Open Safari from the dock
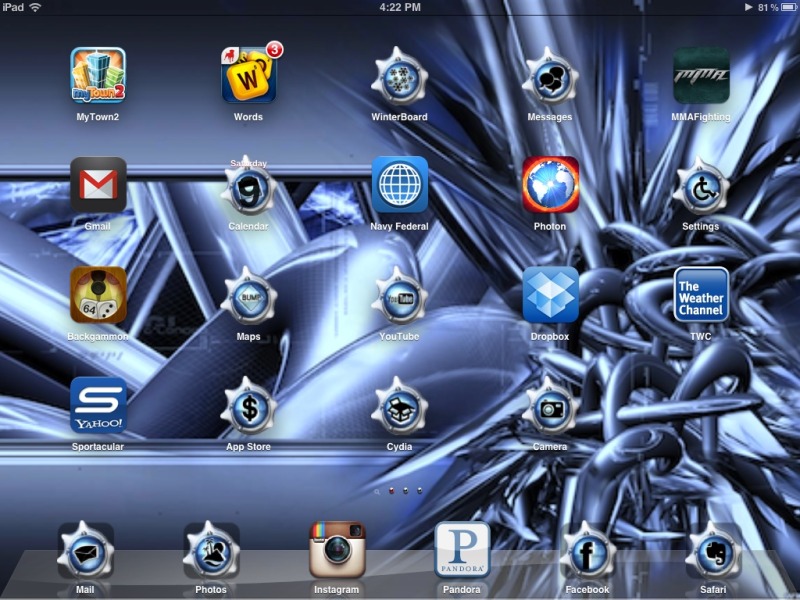 713,551
